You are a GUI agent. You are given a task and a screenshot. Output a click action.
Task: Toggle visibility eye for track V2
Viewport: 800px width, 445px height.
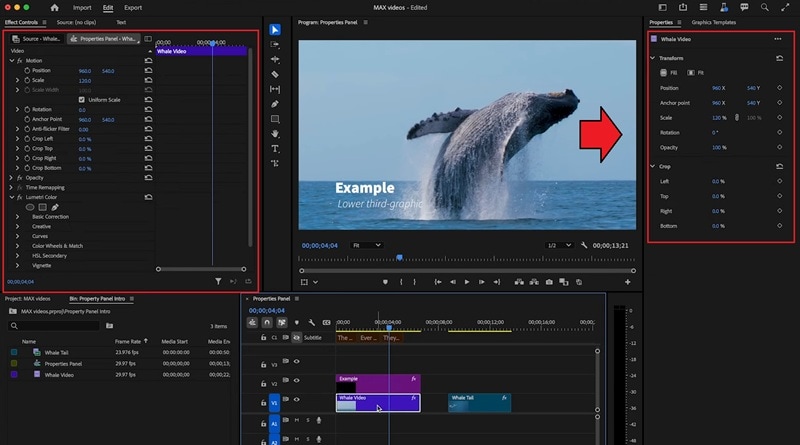[296, 378]
